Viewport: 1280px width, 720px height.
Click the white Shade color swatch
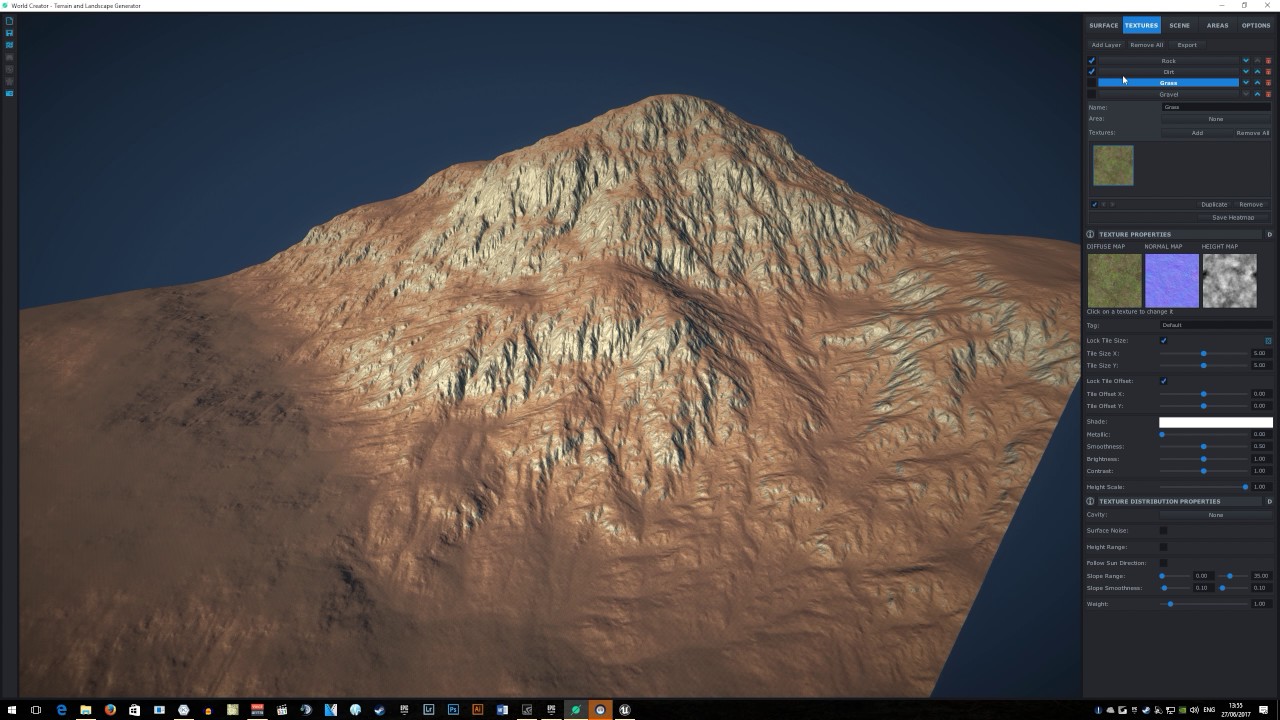(x=1216, y=422)
